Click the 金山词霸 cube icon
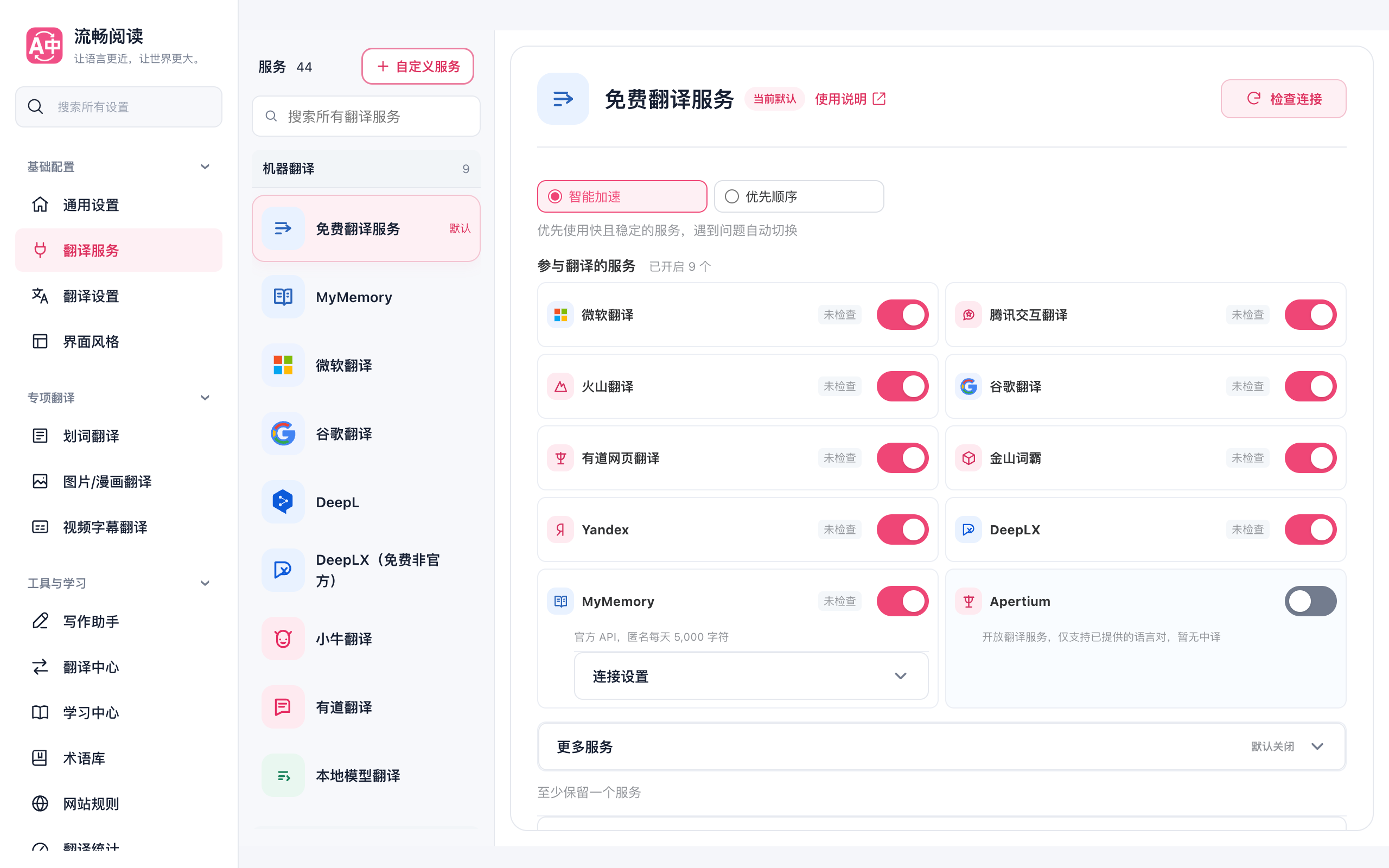Image resolution: width=1389 pixels, height=868 pixels. pyautogui.click(x=969, y=458)
